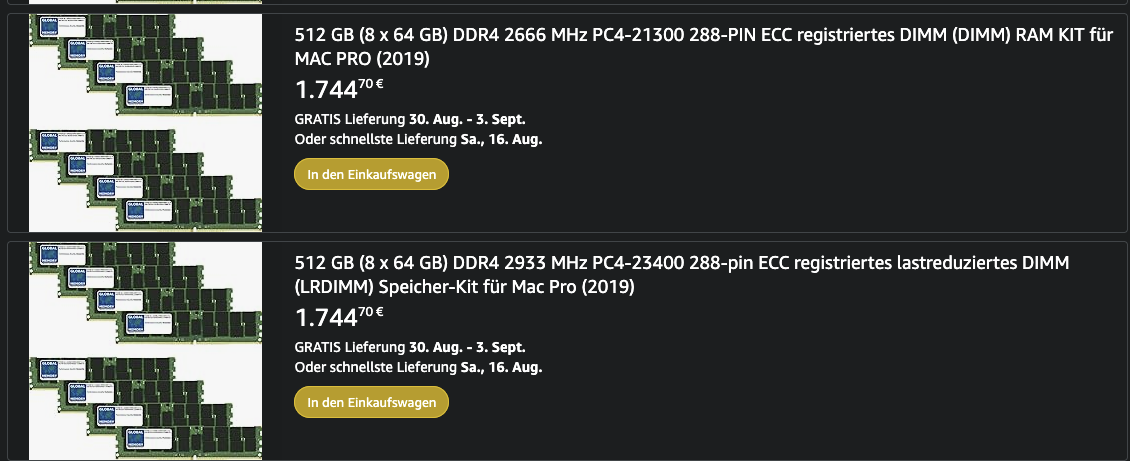Click GRATIS Lieferung dates for the 2933 MHz kit
Screen dimensions: 1130x461
(x=410, y=347)
